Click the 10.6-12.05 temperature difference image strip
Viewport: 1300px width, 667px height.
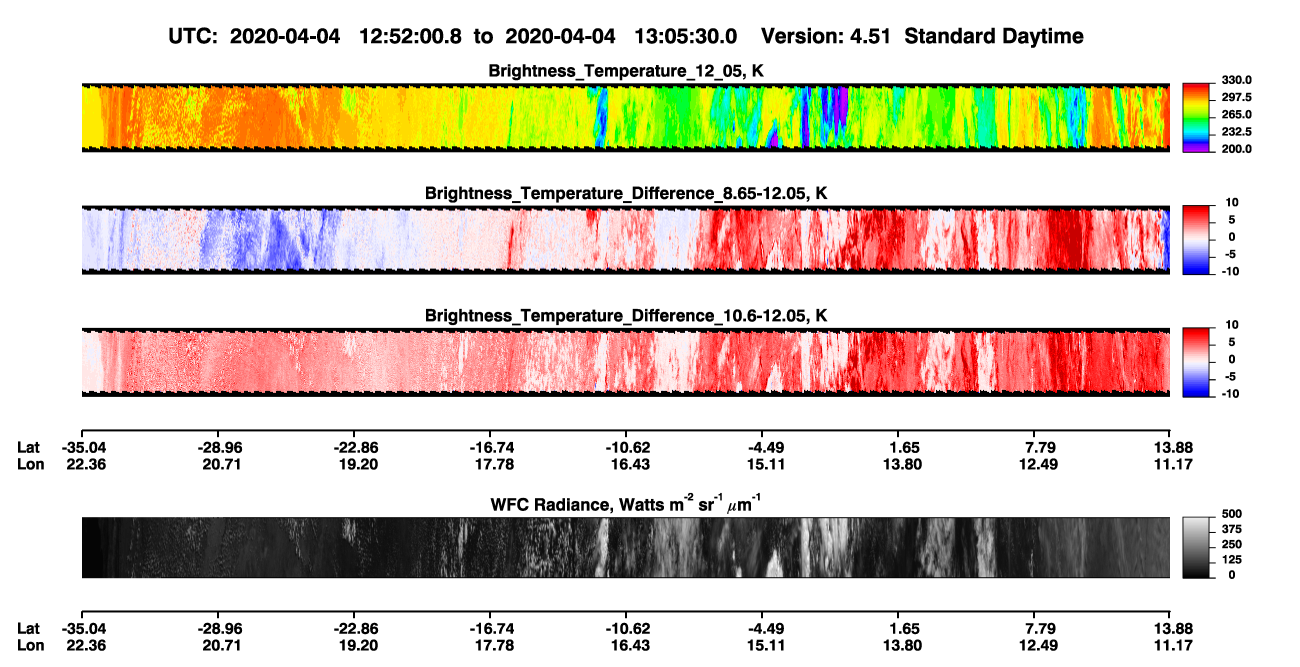(x=625, y=362)
